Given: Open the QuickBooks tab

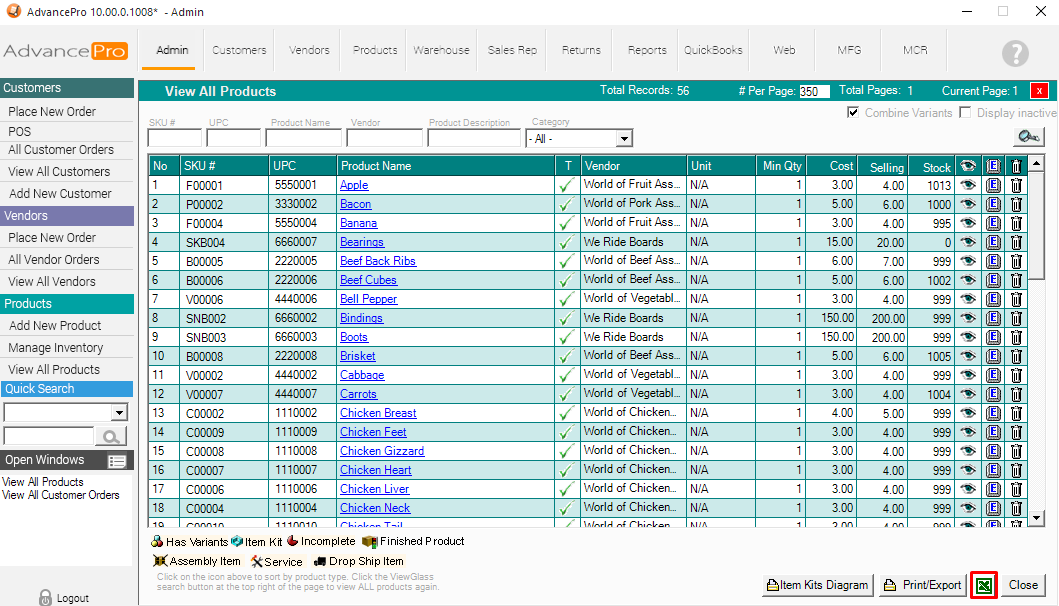Looking at the screenshot, I should click(713, 50).
